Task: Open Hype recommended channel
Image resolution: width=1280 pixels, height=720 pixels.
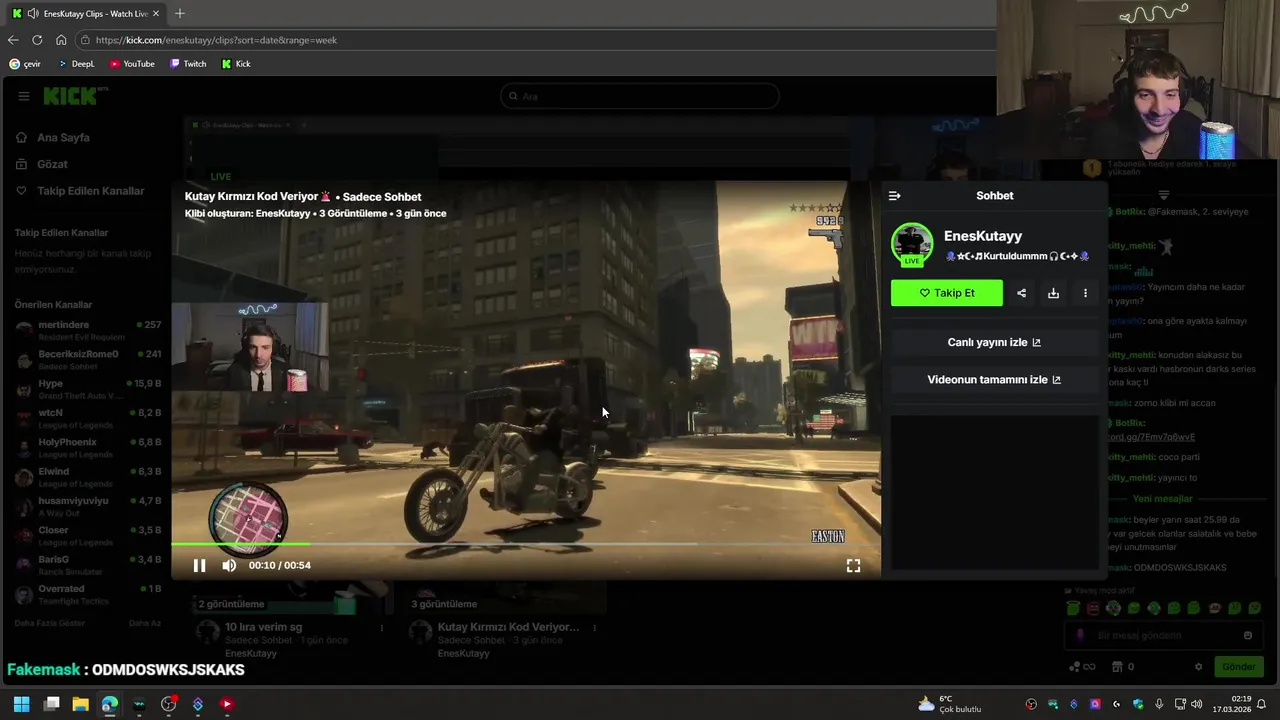Action: (87, 389)
